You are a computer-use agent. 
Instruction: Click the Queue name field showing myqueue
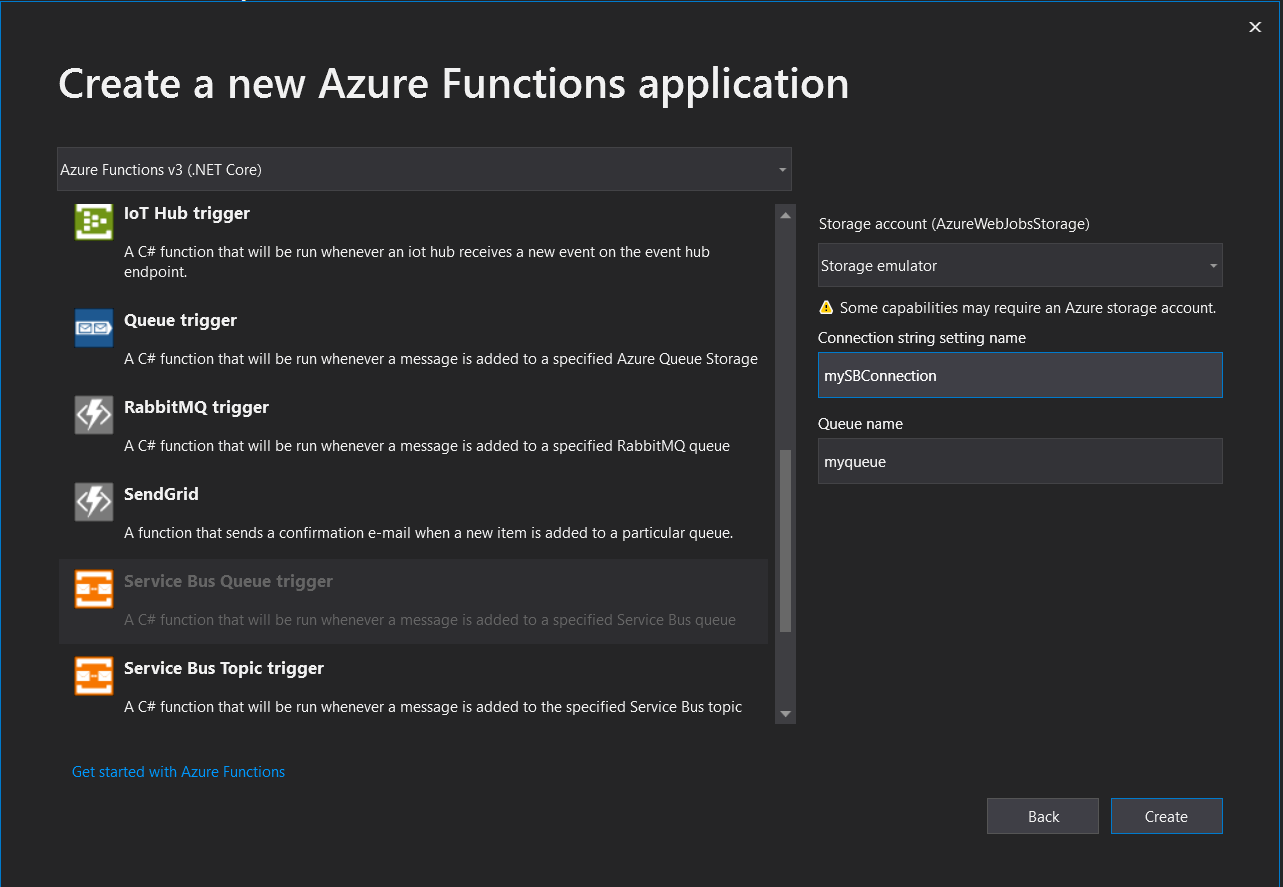tap(1019, 461)
